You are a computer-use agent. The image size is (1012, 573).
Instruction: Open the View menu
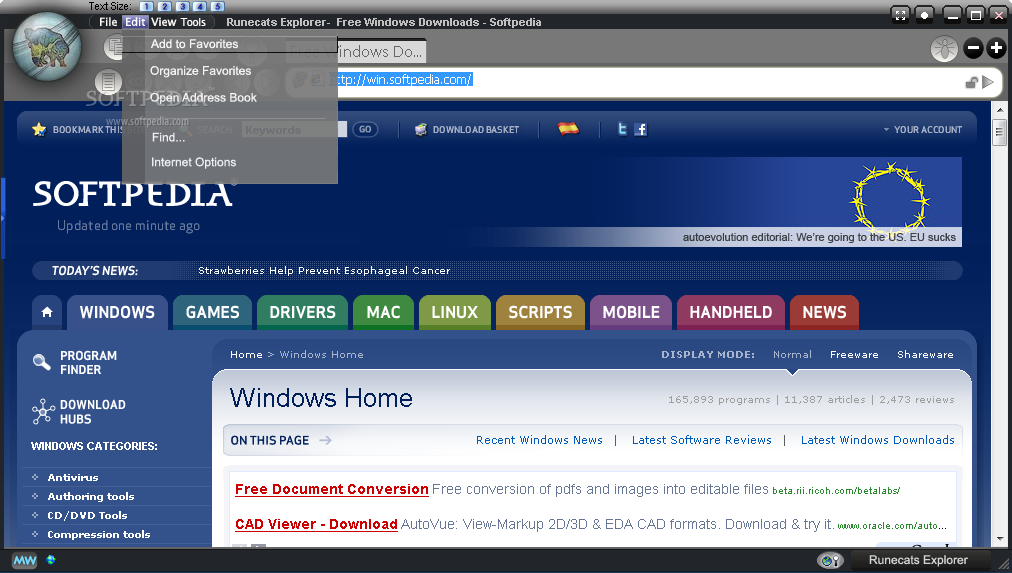pyautogui.click(x=163, y=22)
